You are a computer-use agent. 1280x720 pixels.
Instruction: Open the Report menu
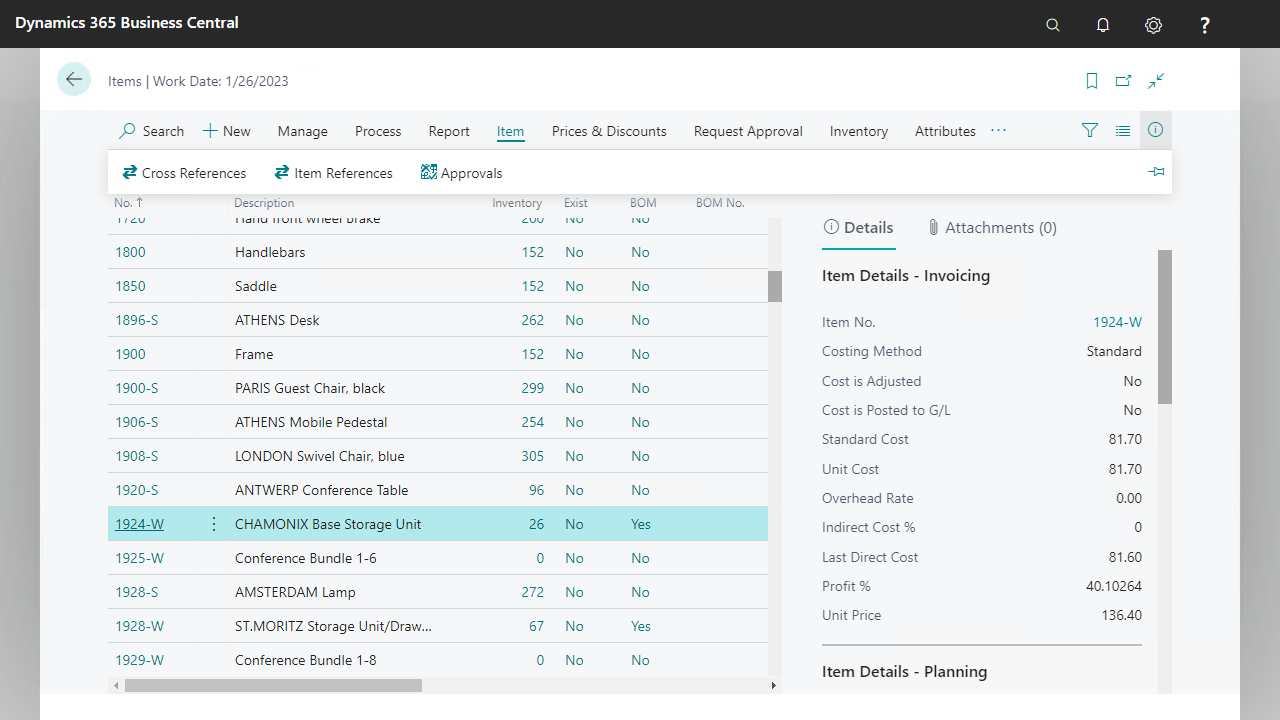click(449, 131)
